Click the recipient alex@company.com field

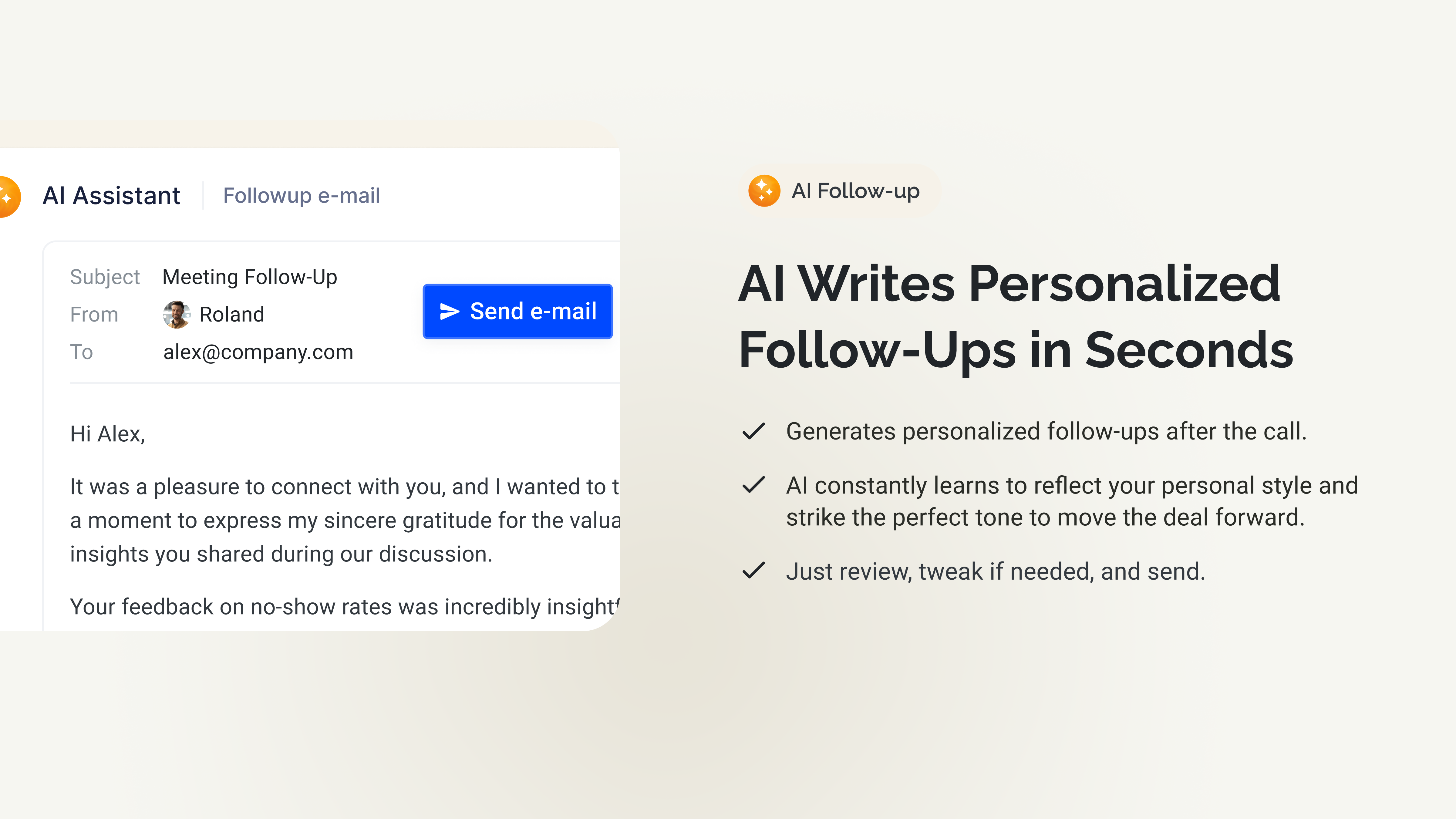[x=258, y=352]
